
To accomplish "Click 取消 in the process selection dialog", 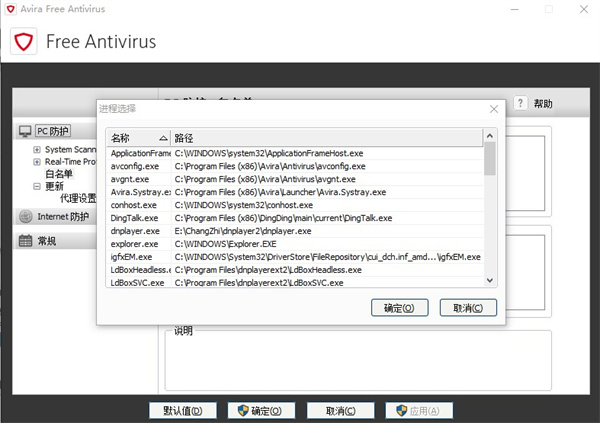I will (468, 308).
